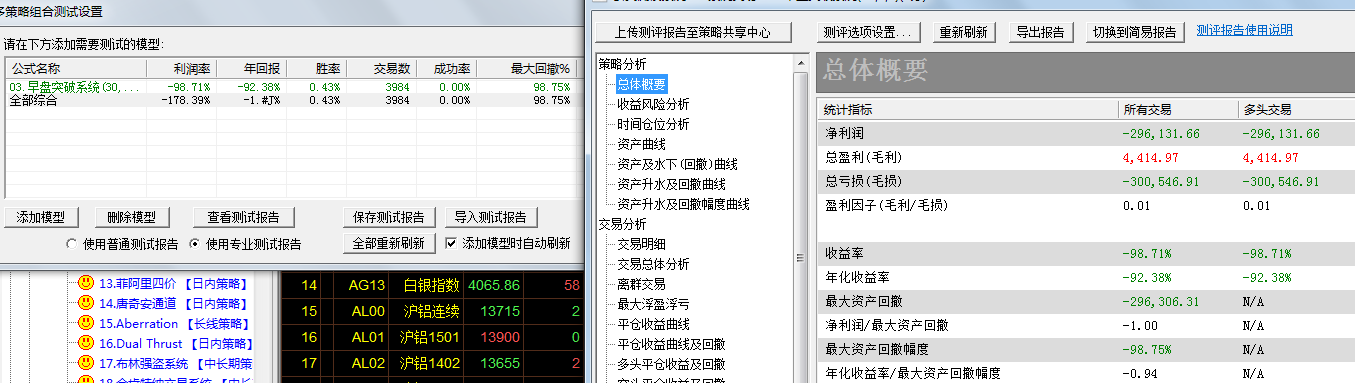Click 删除模型 button
The image size is (1355, 383).
pyautogui.click(x=132, y=217)
